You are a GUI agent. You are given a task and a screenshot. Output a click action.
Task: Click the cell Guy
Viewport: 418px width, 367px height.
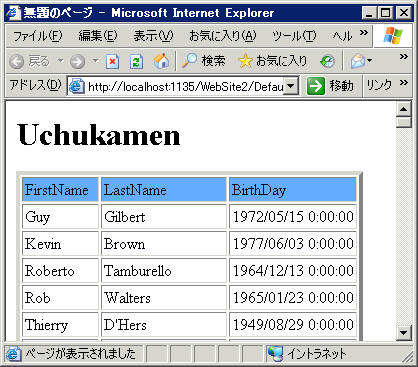point(60,217)
